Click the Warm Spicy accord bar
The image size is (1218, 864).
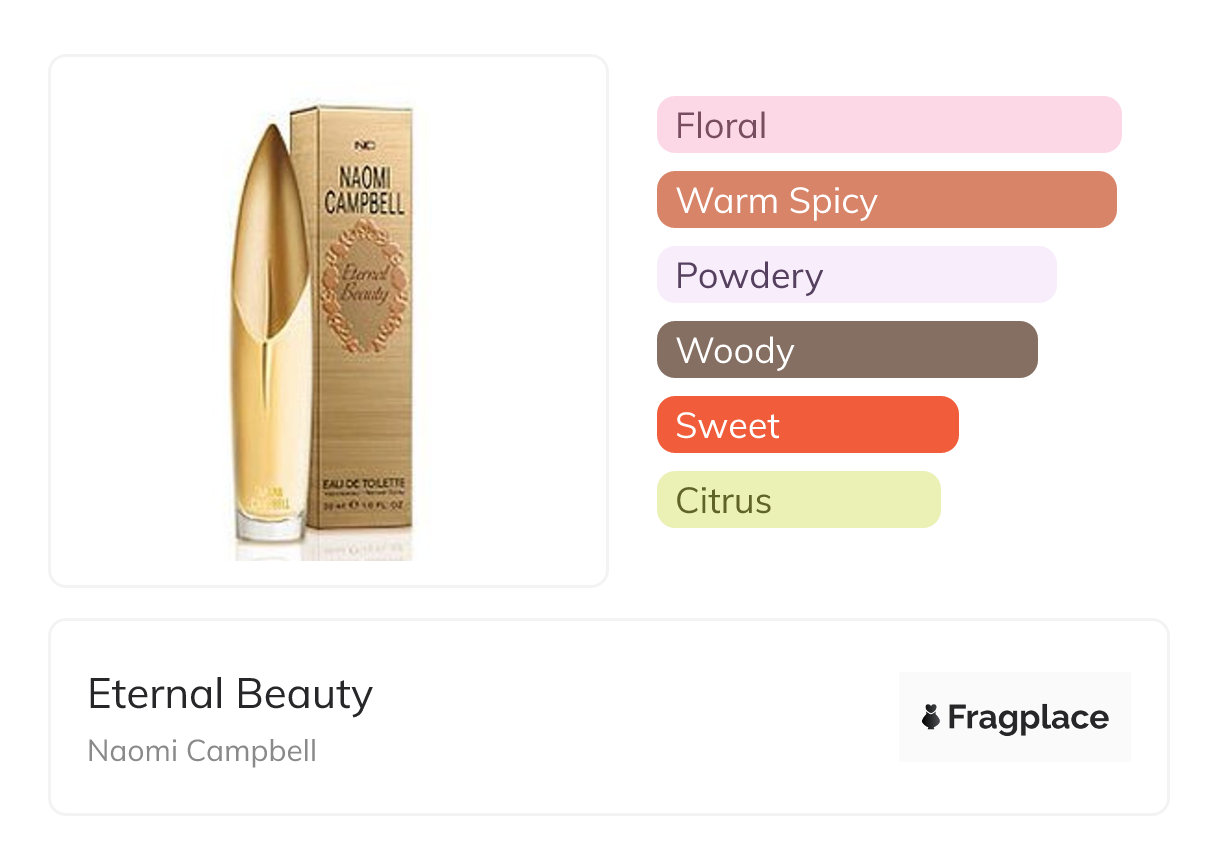[x=886, y=200]
